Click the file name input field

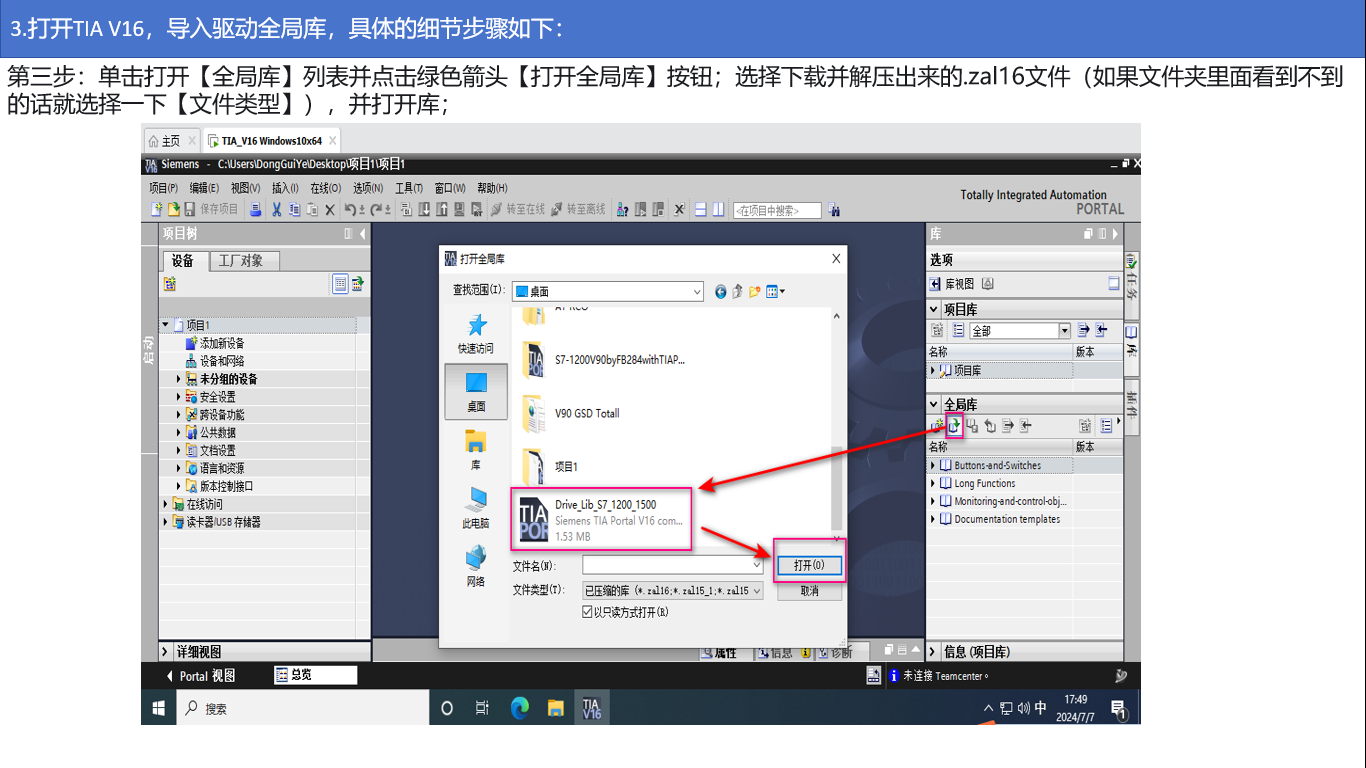point(673,566)
